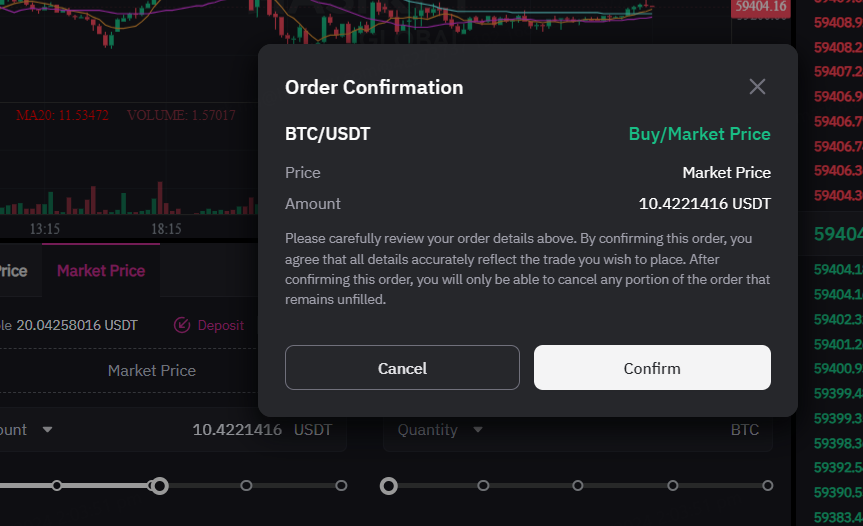Confirm the BTC/USDT market order
Image resolution: width=863 pixels, height=526 pixels.
point(652,368)
